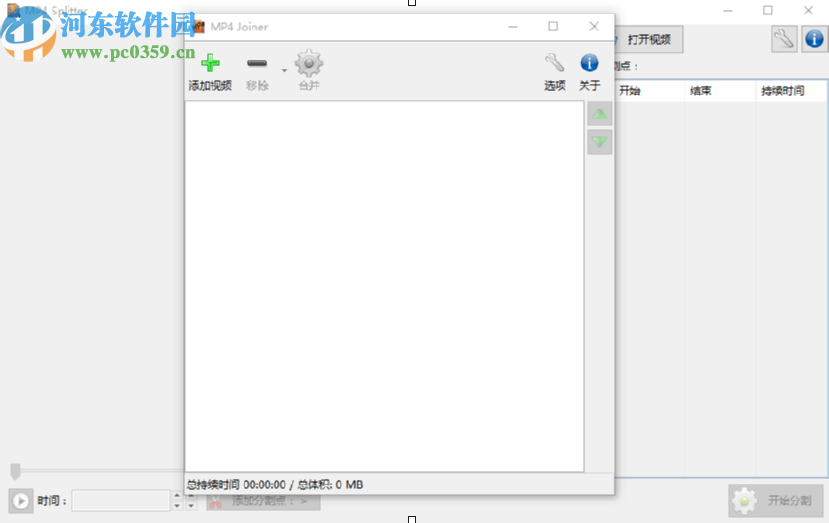Click the Add Split Point (添加分割点) button

(x=263, y=501)
